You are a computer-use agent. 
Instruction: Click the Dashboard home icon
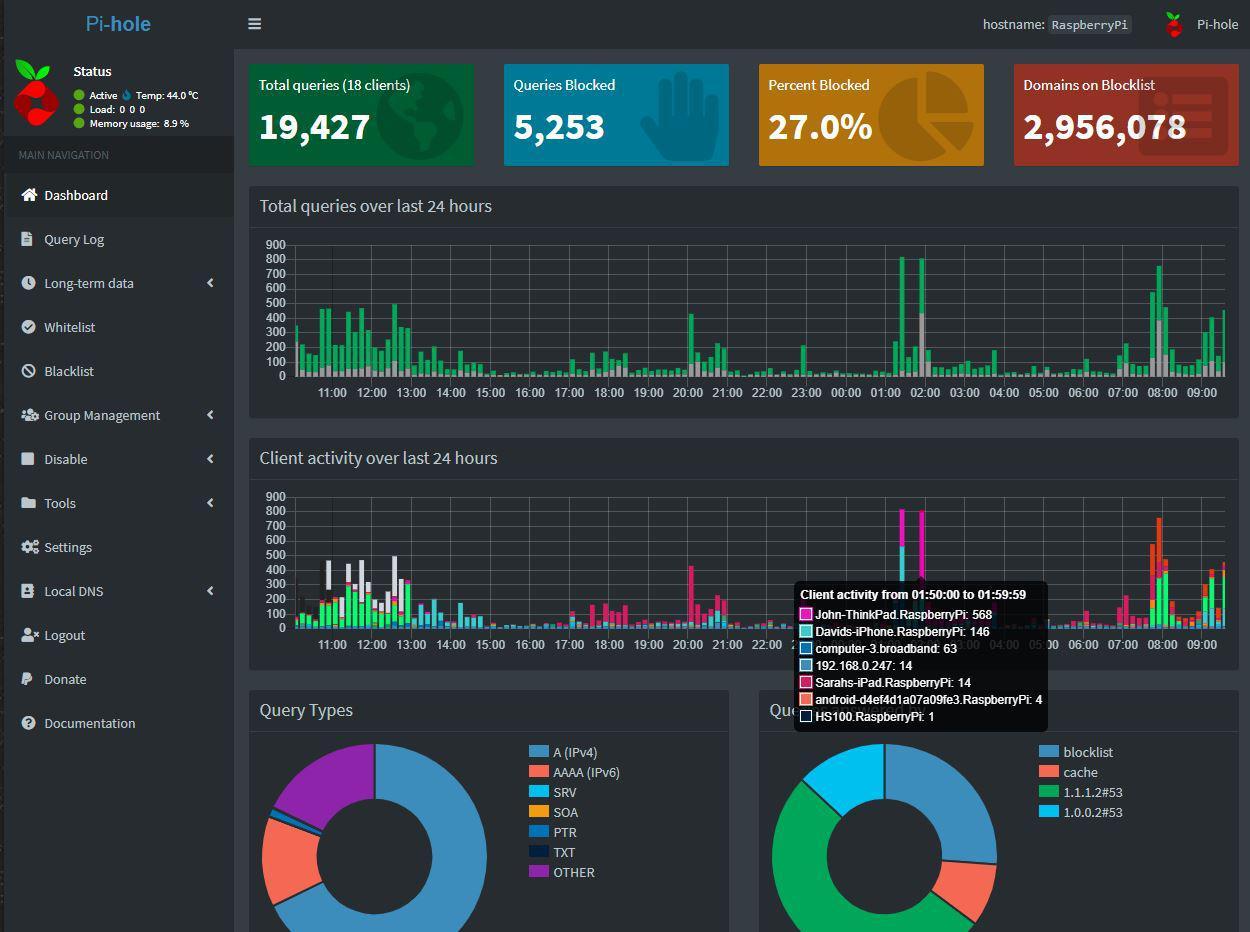(x=29, y=195)
